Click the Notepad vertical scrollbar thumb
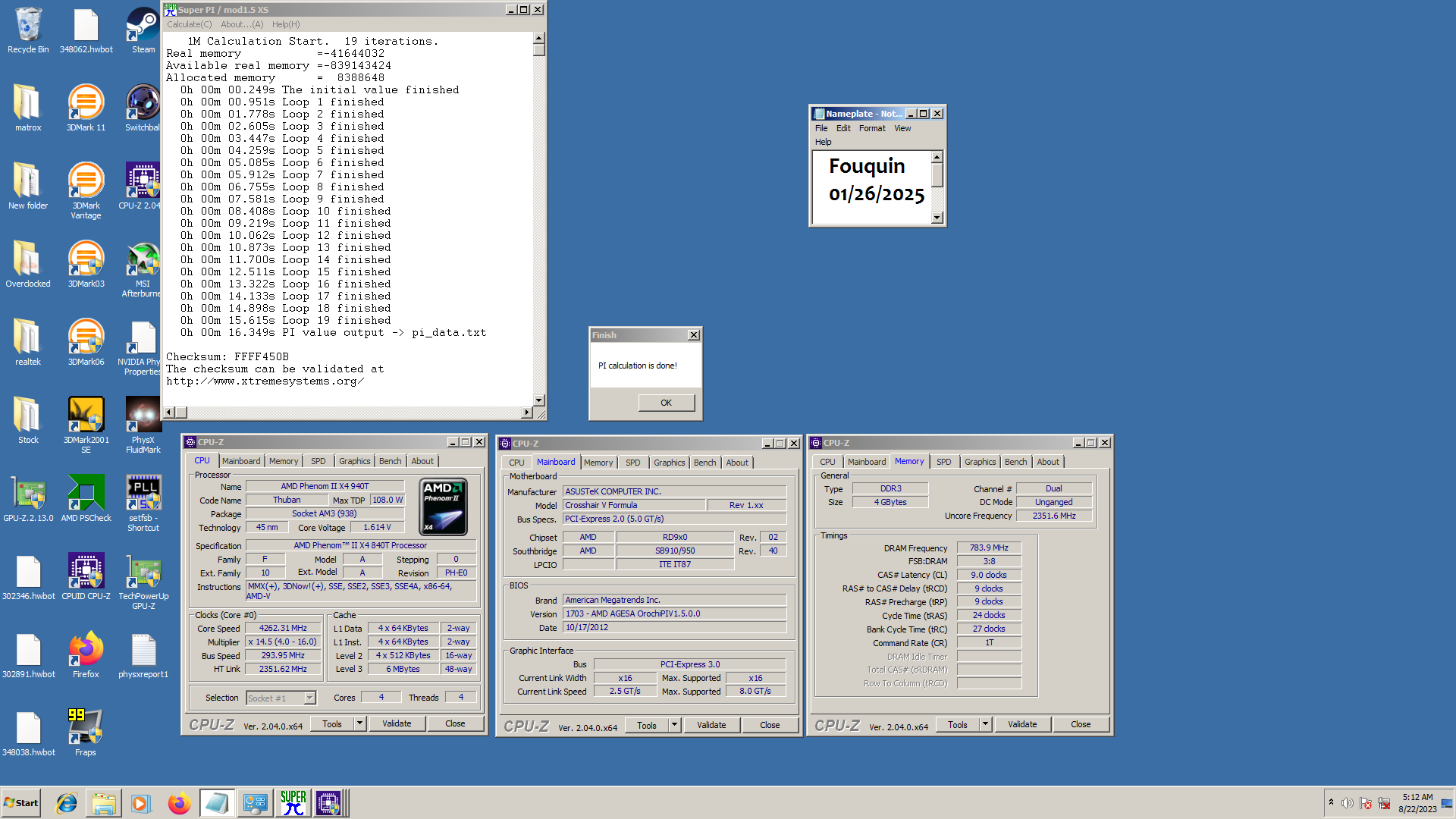1456x819 pixels. tap(937, 175)
